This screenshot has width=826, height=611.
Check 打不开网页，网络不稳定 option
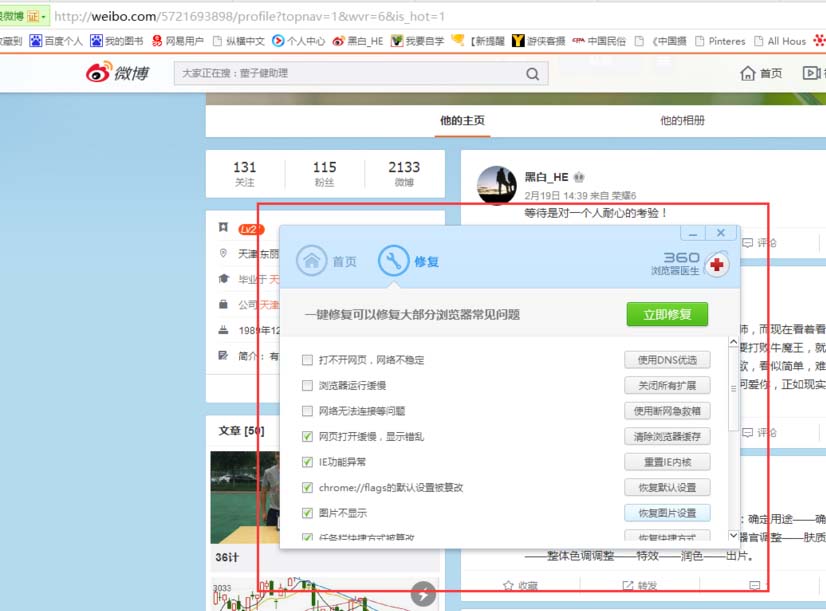[307, 360]
